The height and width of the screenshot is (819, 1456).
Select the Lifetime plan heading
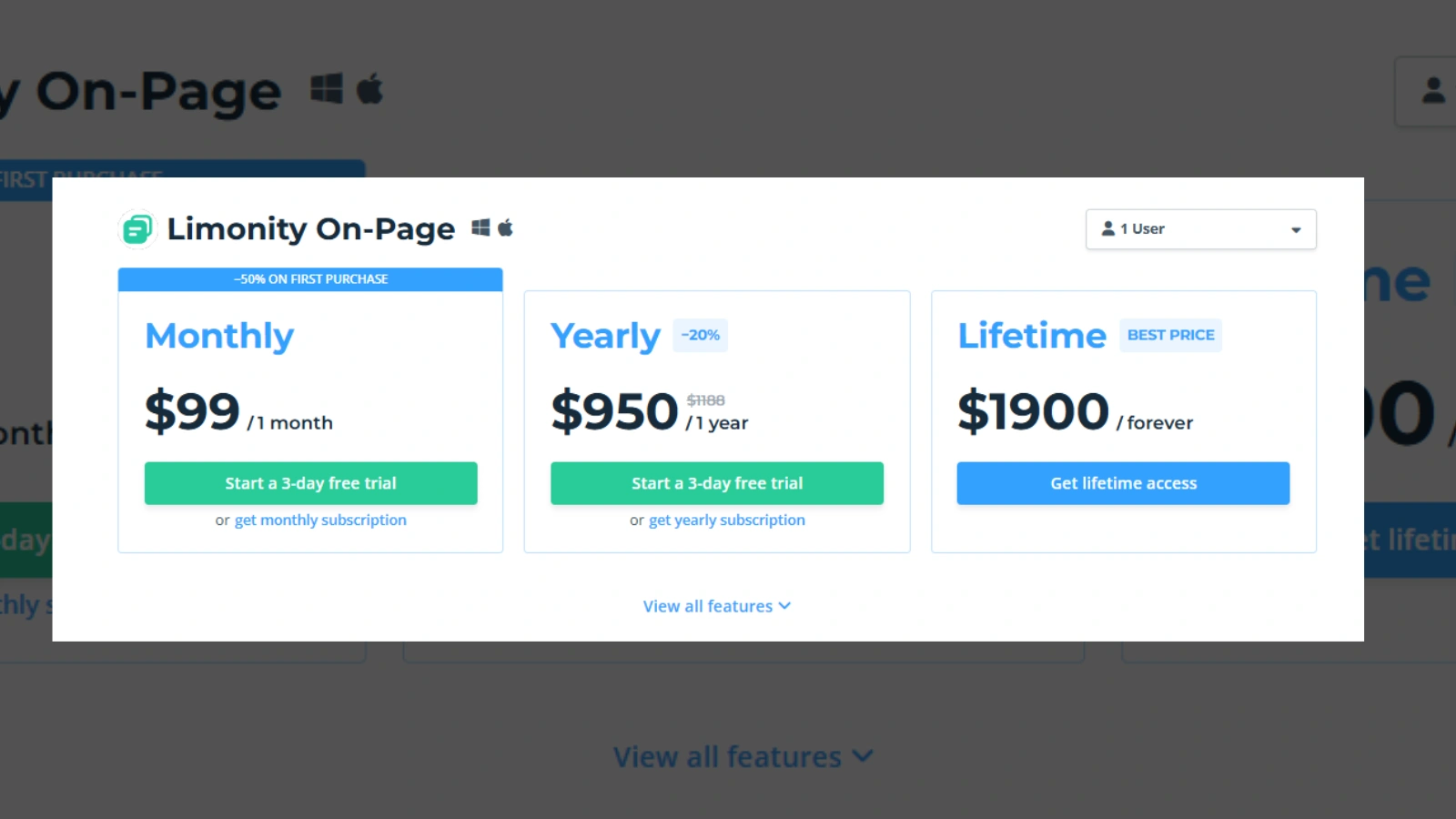click(x=1032, y=336)
